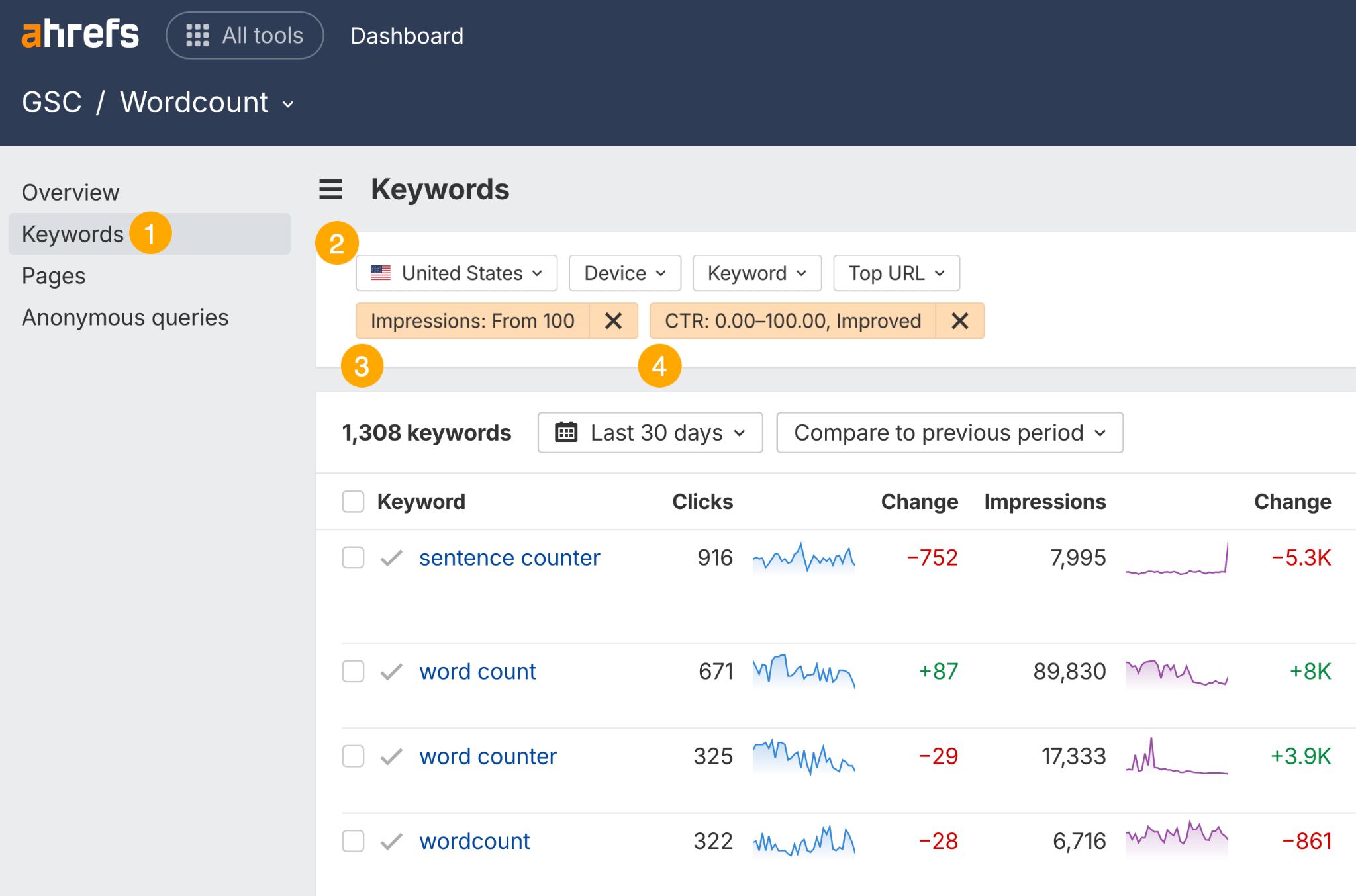The height and width of the screenshot is (896, 1356).
Task: Click the calendar icon in date selector
Action: coord(566,431)
